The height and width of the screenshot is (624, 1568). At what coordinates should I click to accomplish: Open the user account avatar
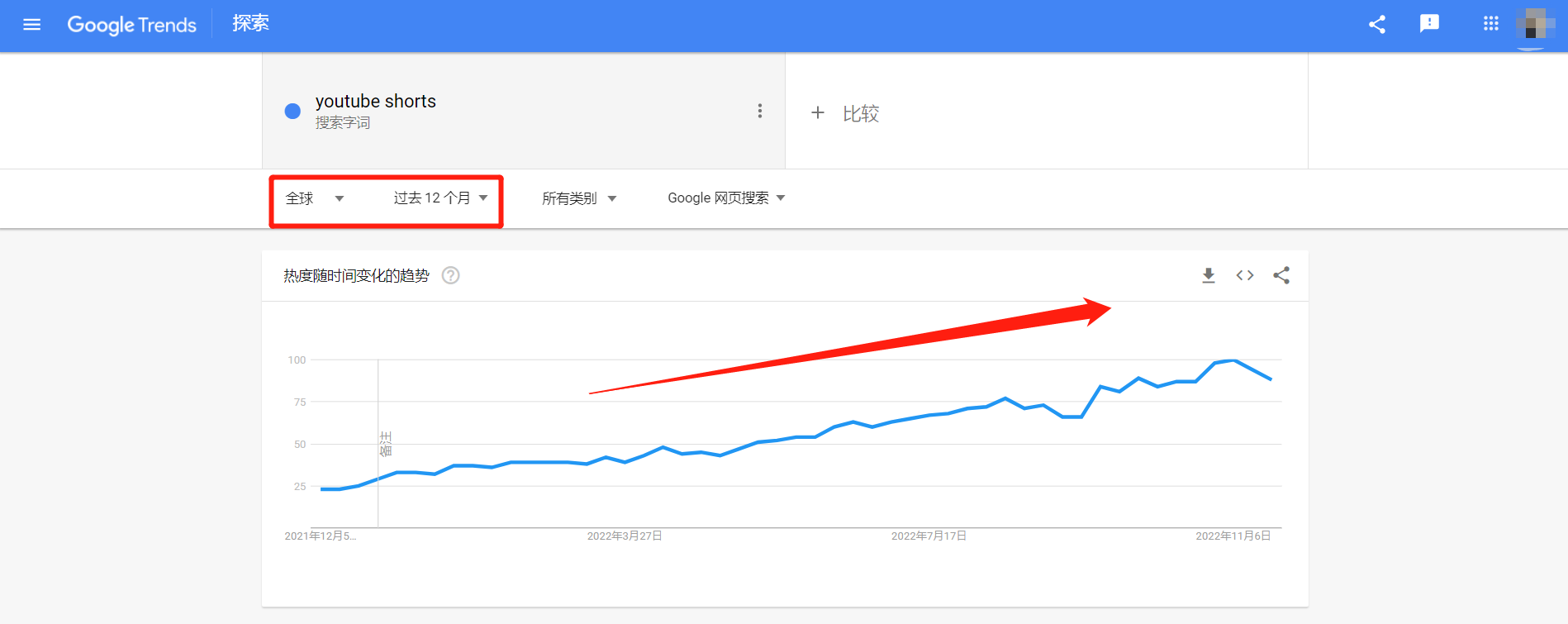1534,25
